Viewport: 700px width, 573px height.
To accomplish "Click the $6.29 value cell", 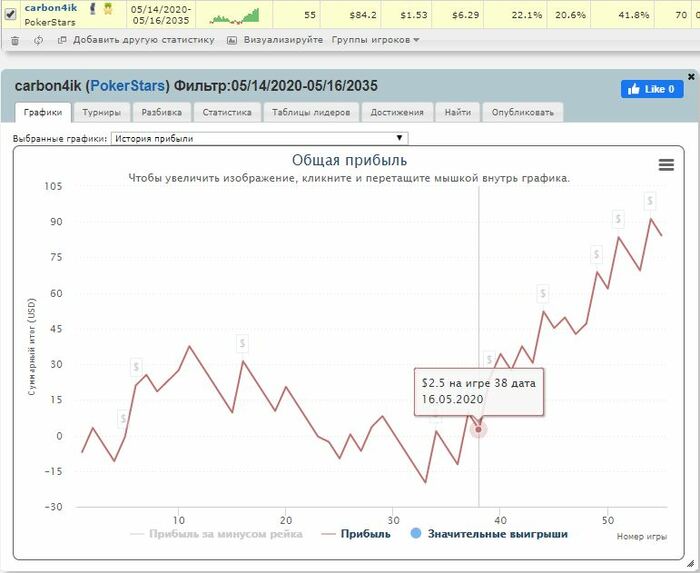I will click(x=465, y=15).
